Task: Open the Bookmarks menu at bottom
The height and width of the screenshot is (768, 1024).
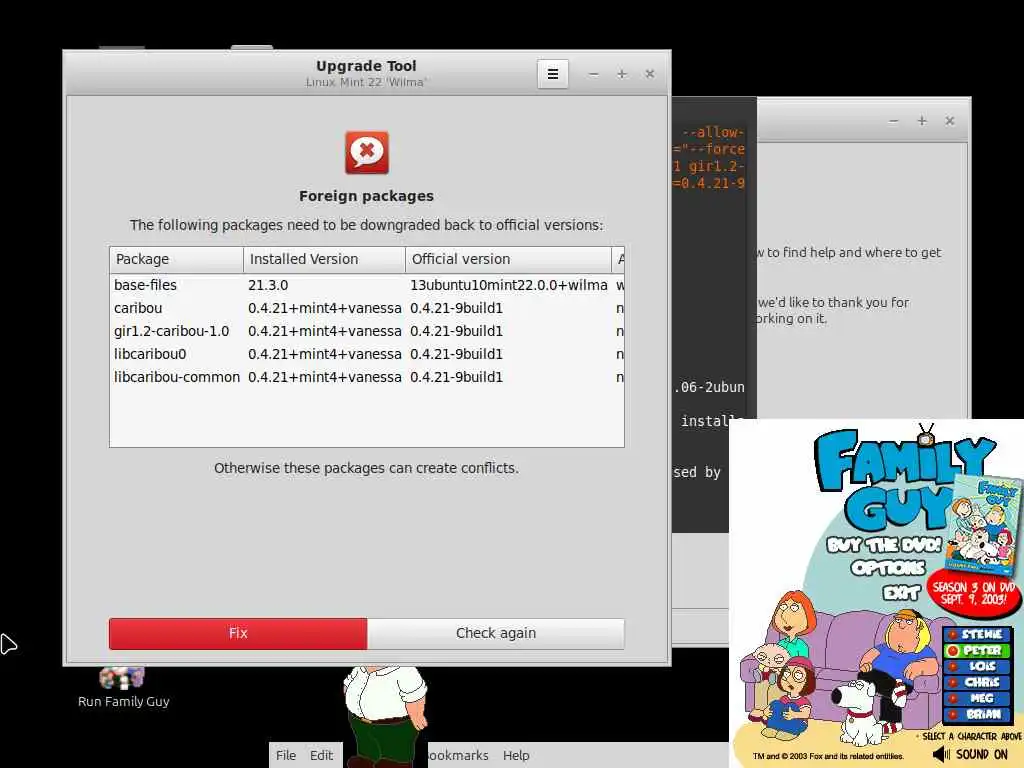Action: pyautogui.click(x=457, y=756)
